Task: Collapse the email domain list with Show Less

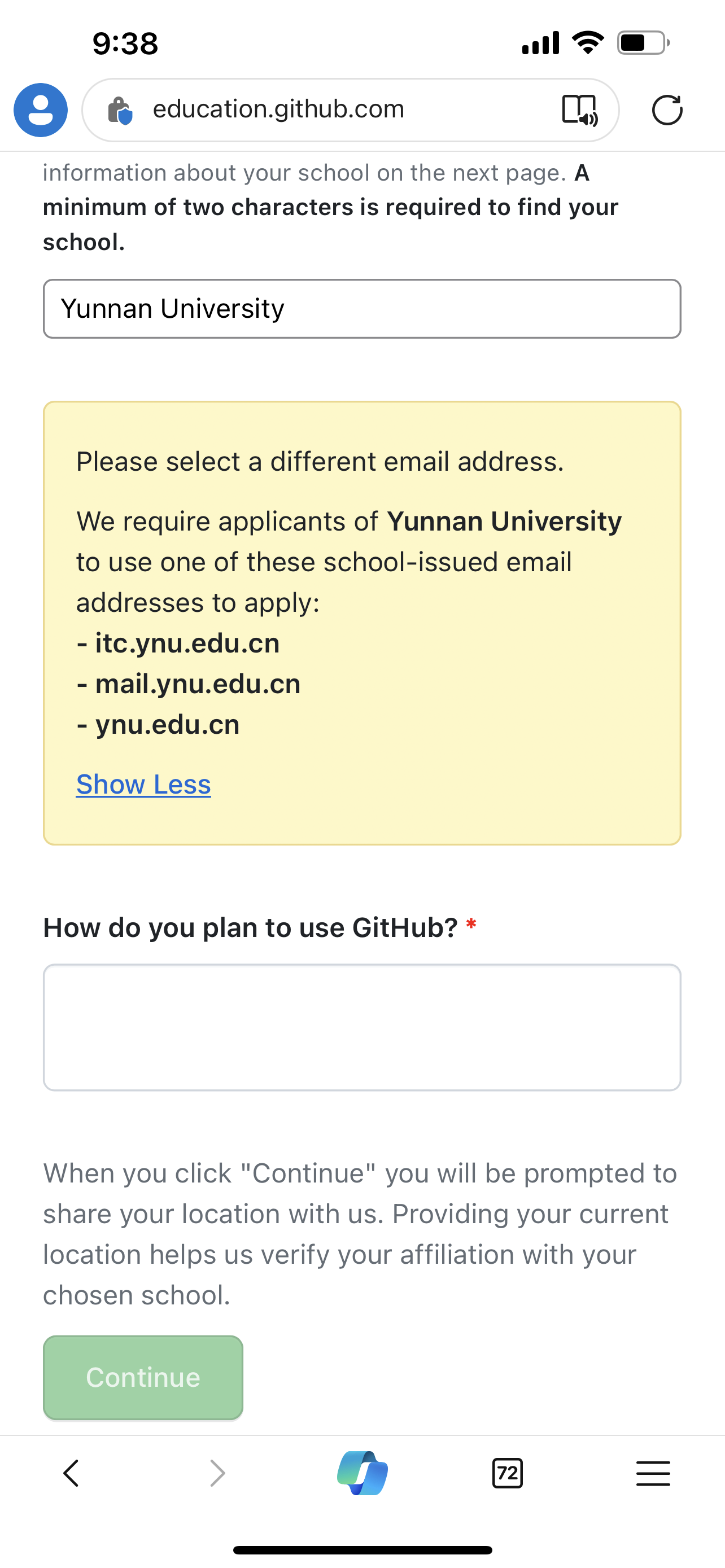Action: point(142,785)
